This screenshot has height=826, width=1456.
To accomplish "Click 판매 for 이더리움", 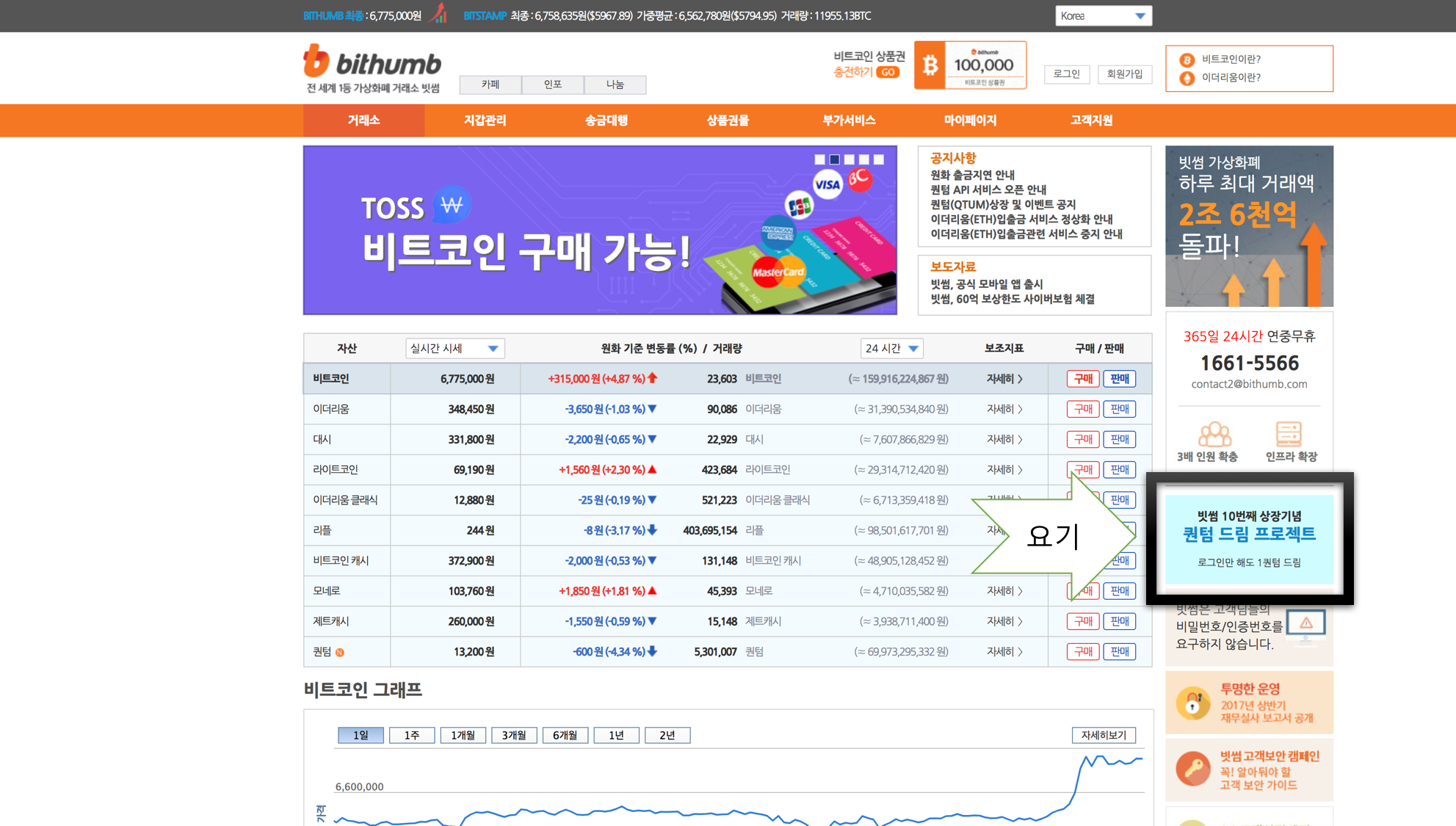I will tap(1119, 409).
